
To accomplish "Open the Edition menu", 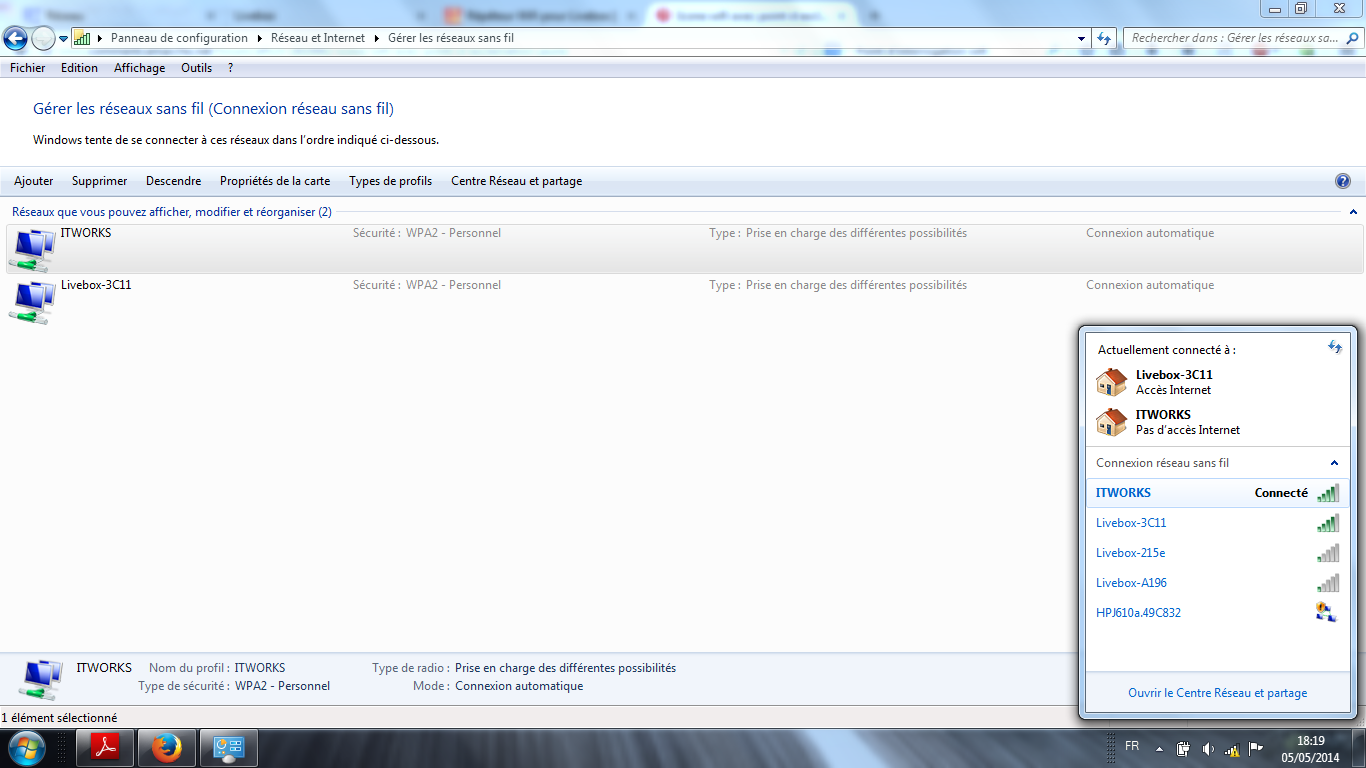I will click(x=79, y=68).
